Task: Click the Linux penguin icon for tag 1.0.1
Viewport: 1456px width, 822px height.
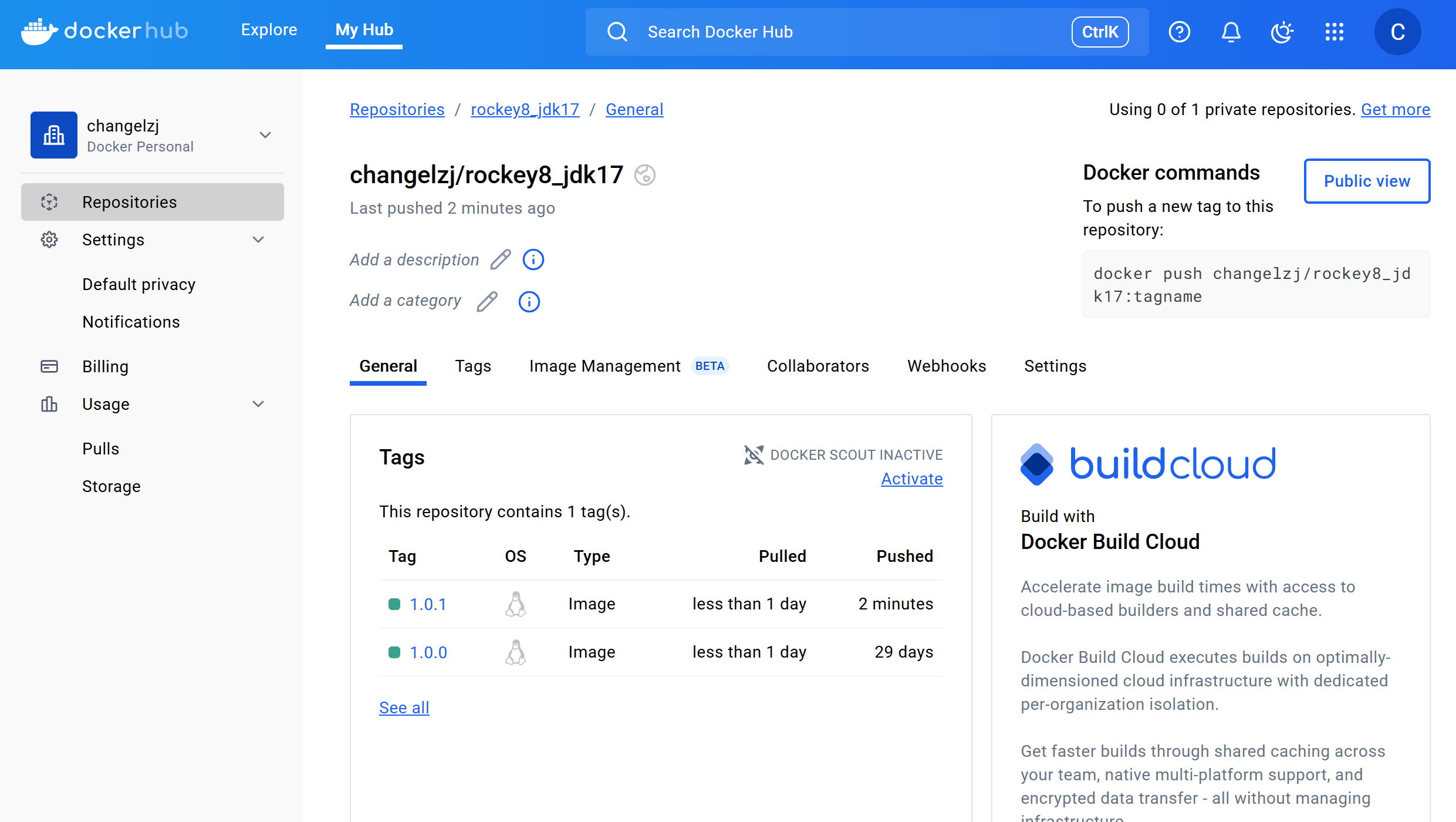Action: 516,604
